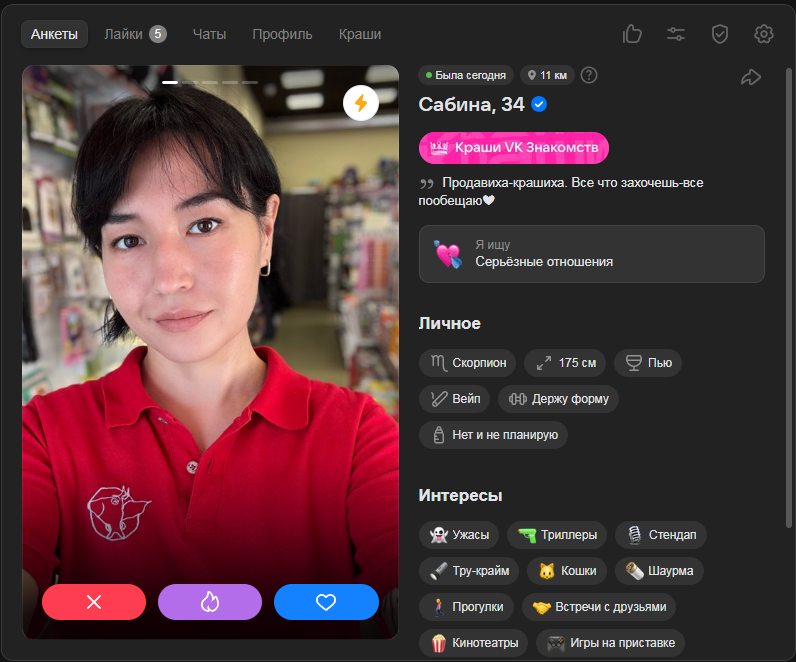The image size is (796, 662).
Task: Click the Пью drinking chip
Action: coord(648,363)
